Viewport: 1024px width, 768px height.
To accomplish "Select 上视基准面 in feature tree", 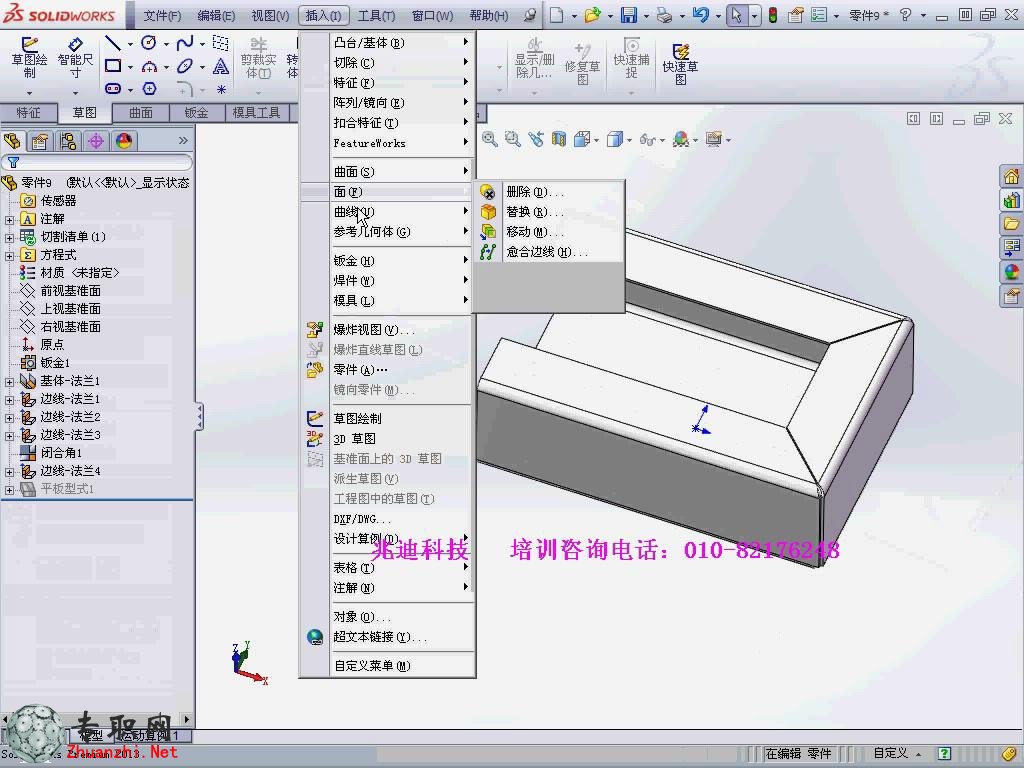I will click(71, 309).
